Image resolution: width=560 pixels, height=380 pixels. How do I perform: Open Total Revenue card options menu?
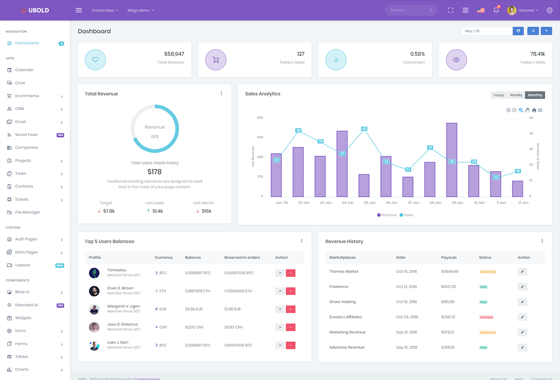coord(221,93)
